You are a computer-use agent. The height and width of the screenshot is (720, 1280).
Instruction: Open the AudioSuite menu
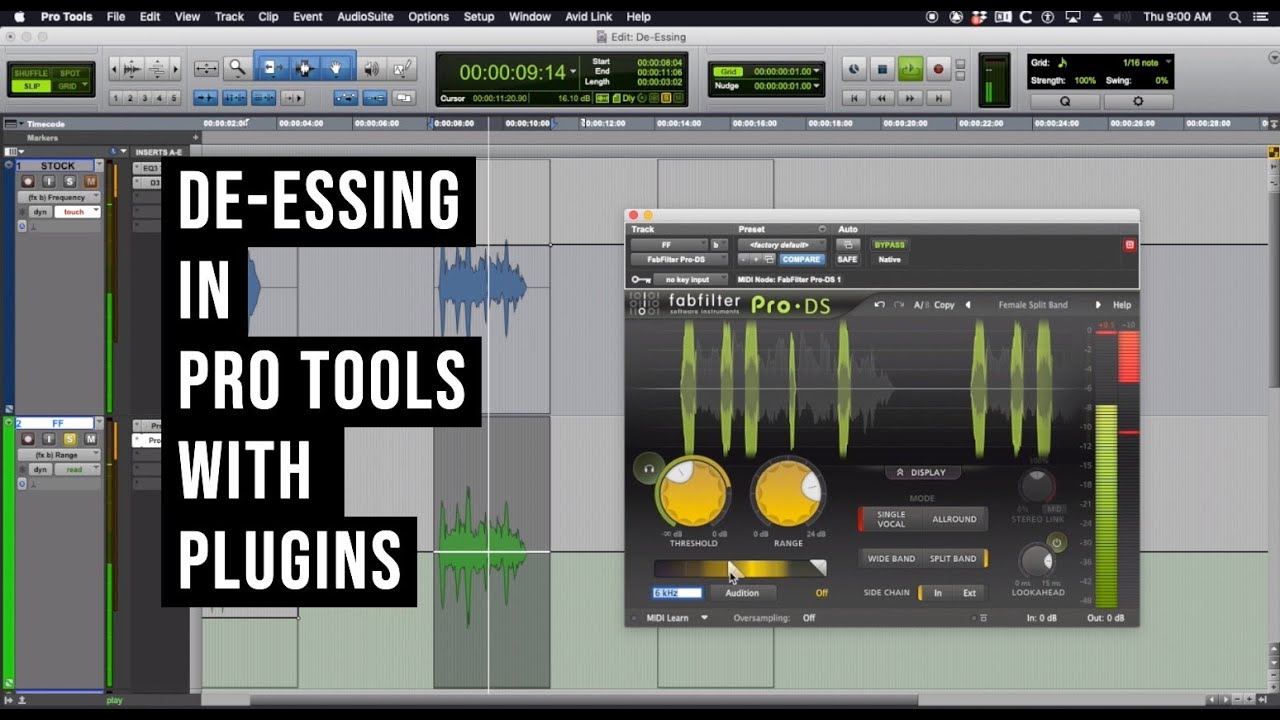pyautogui.click(x=364, y=17)
